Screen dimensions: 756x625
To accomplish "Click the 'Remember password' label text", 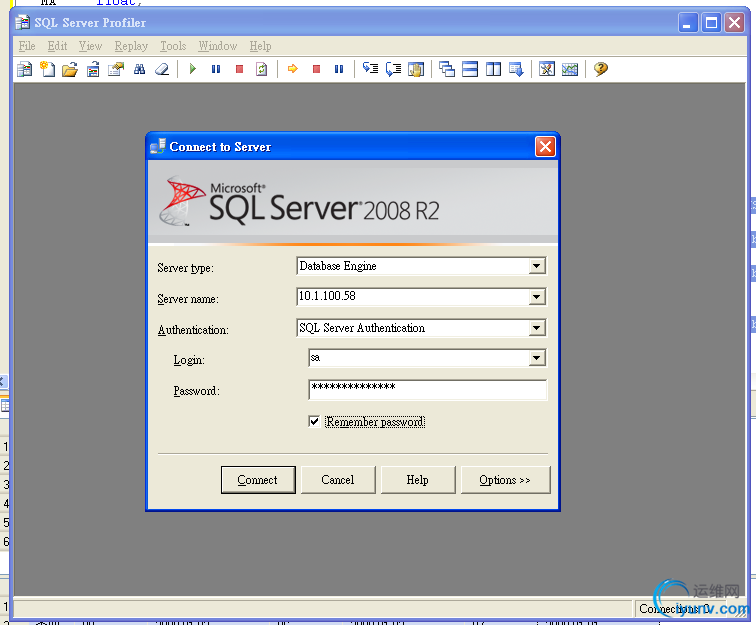I will pyautogui.click(x=375, y=422).
